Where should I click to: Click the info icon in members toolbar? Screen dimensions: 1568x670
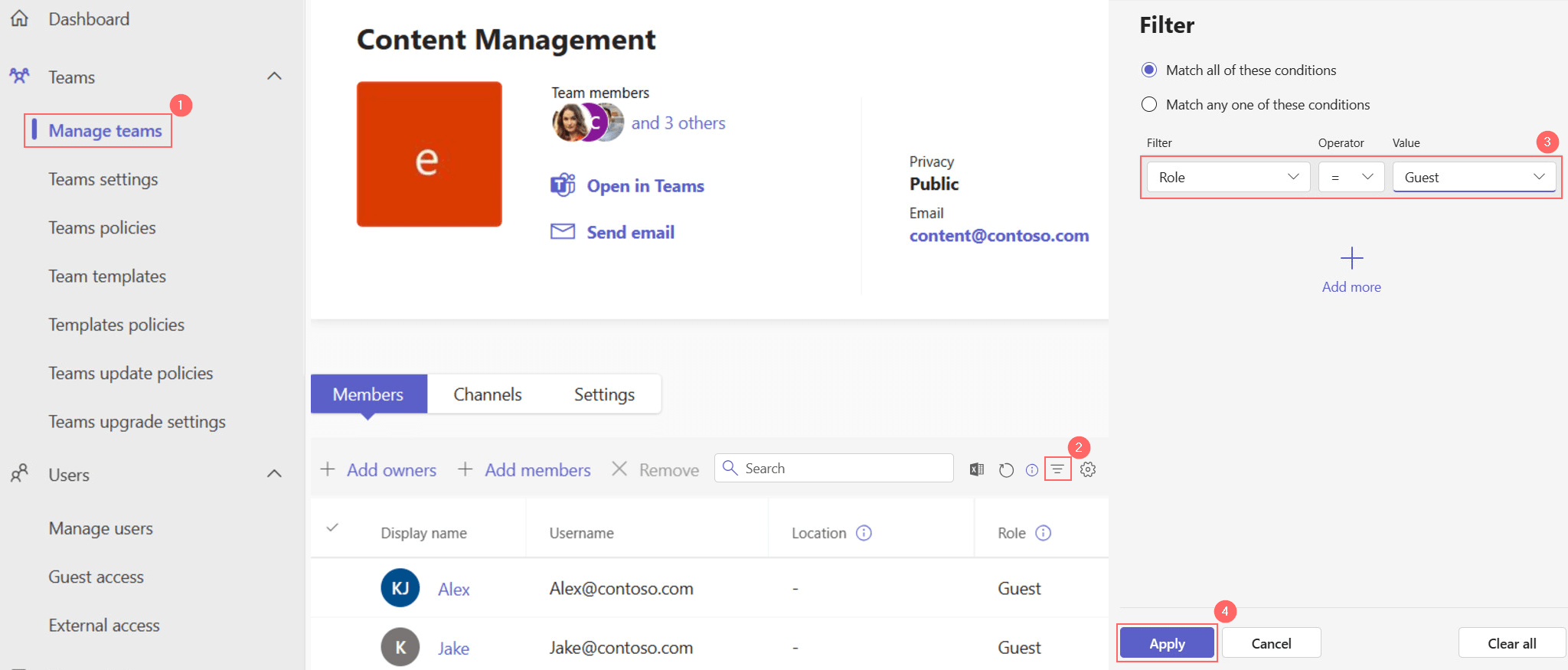click(x=1032, y=470)
